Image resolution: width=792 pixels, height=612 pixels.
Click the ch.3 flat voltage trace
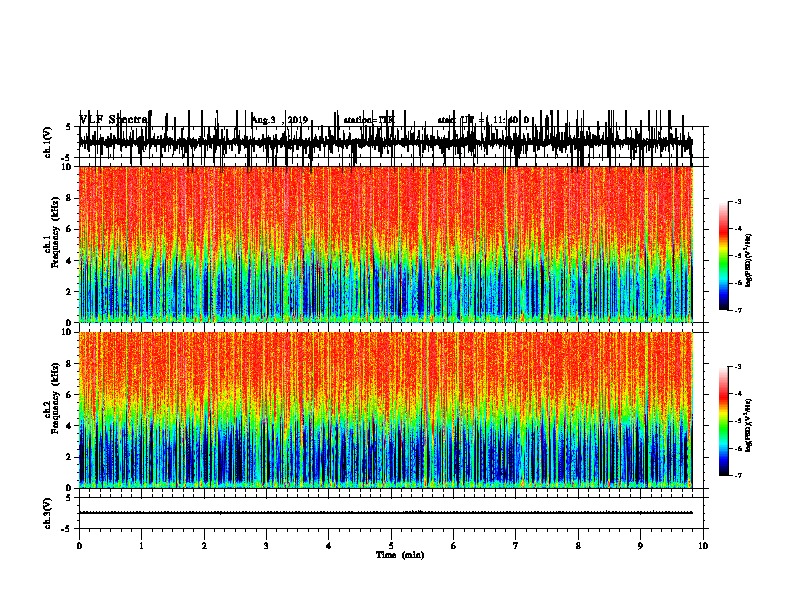(x=386, y=513)
